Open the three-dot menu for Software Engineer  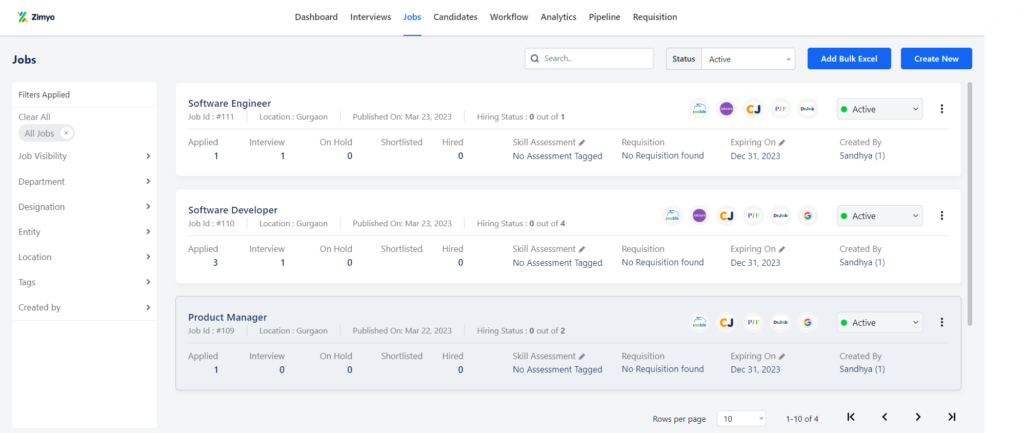click(x=941, y=109)
